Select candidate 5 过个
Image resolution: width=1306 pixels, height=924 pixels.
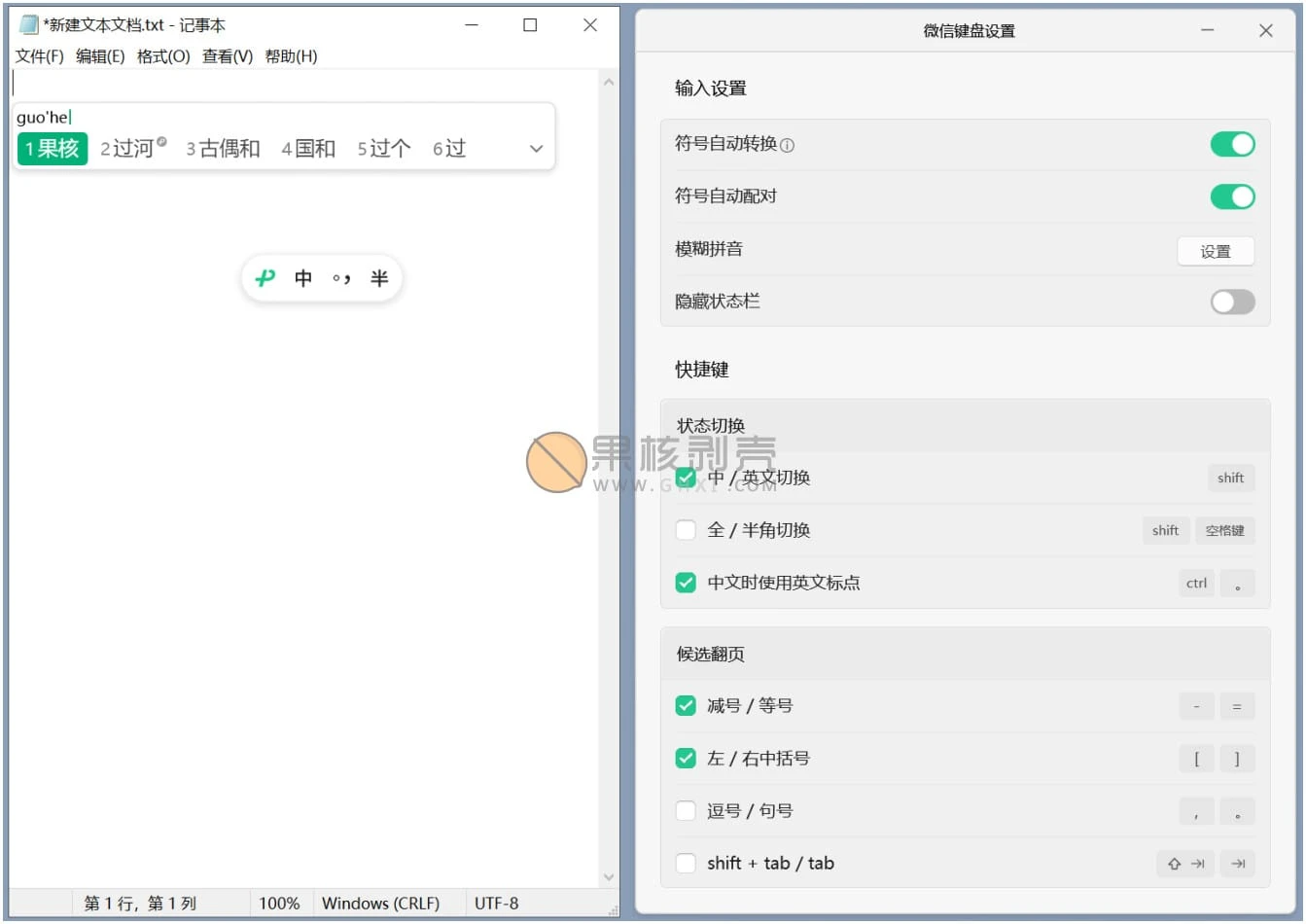coord(384,149)
